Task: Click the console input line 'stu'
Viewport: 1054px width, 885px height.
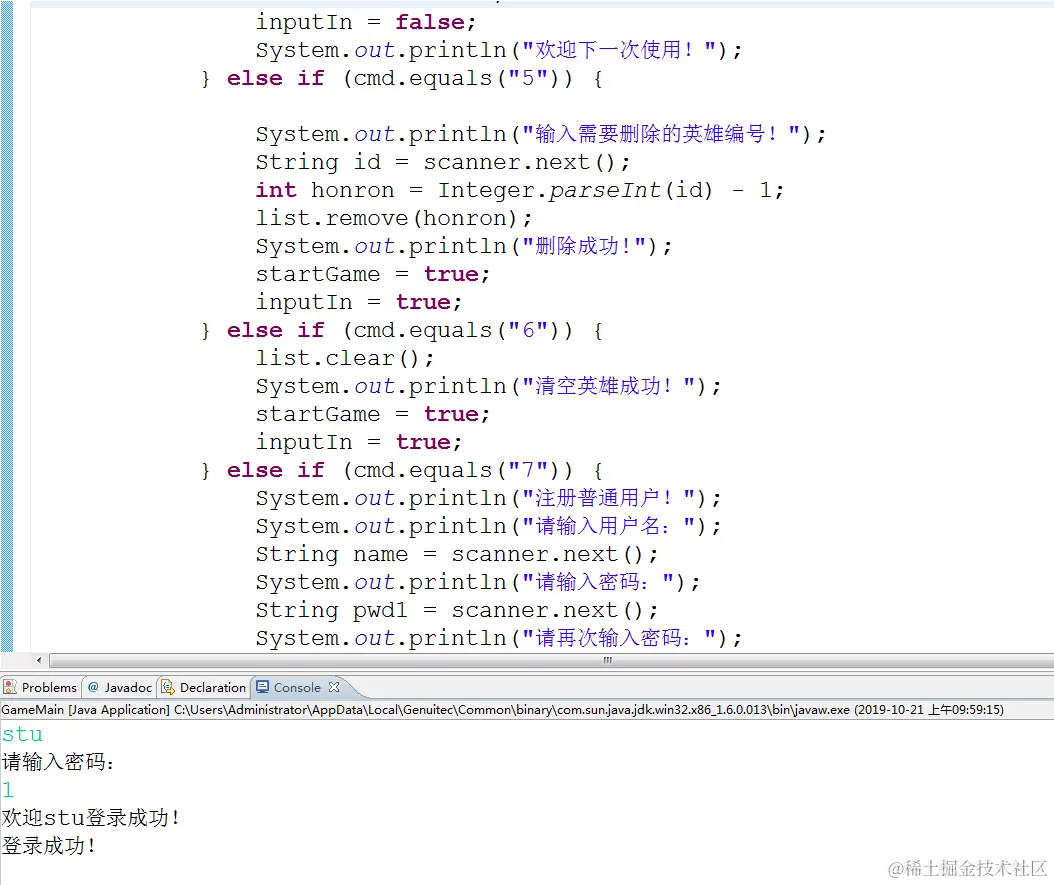Action: tap(22, 734)
